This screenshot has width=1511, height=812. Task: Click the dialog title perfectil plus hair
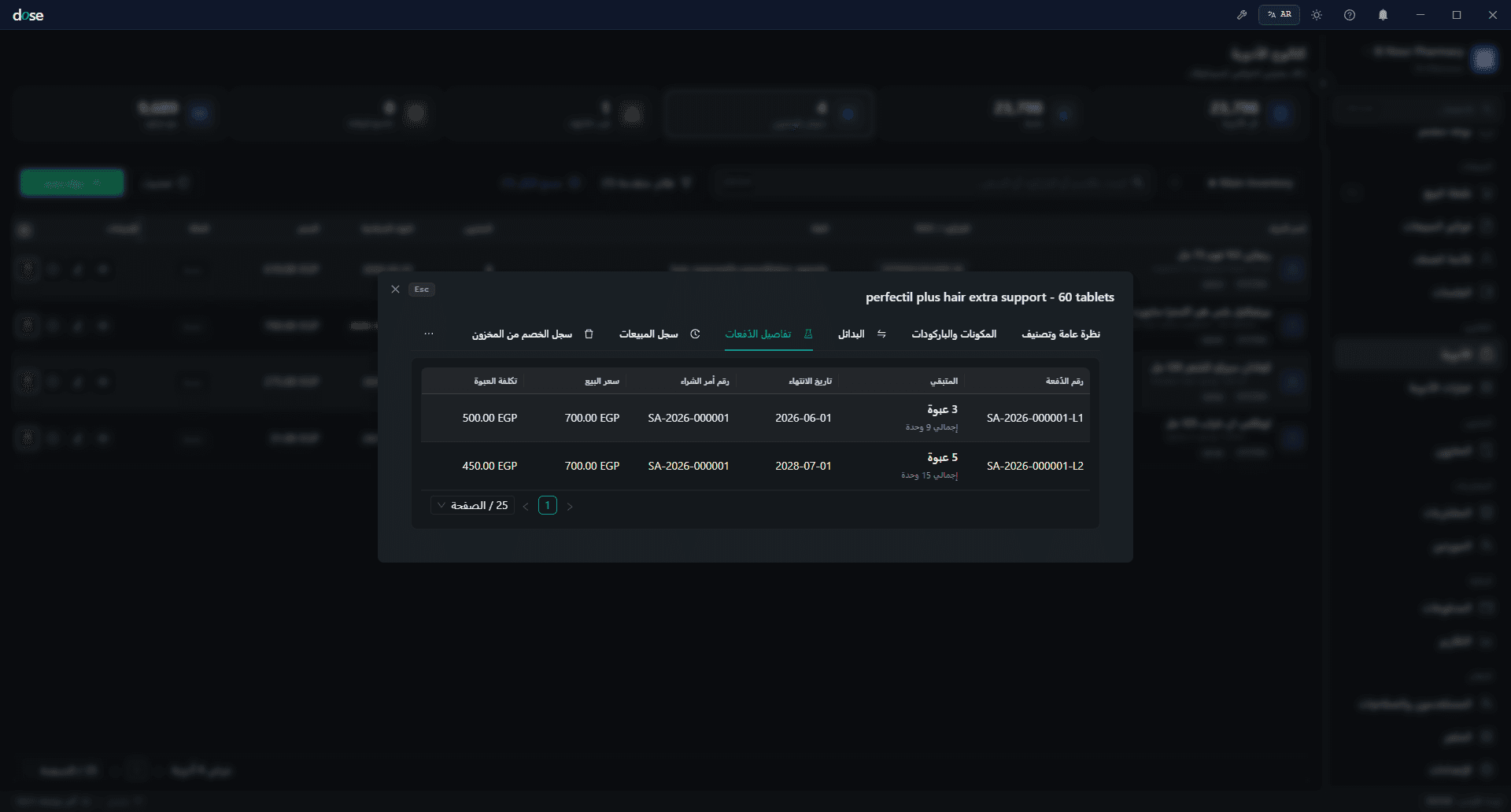(990, 297)
